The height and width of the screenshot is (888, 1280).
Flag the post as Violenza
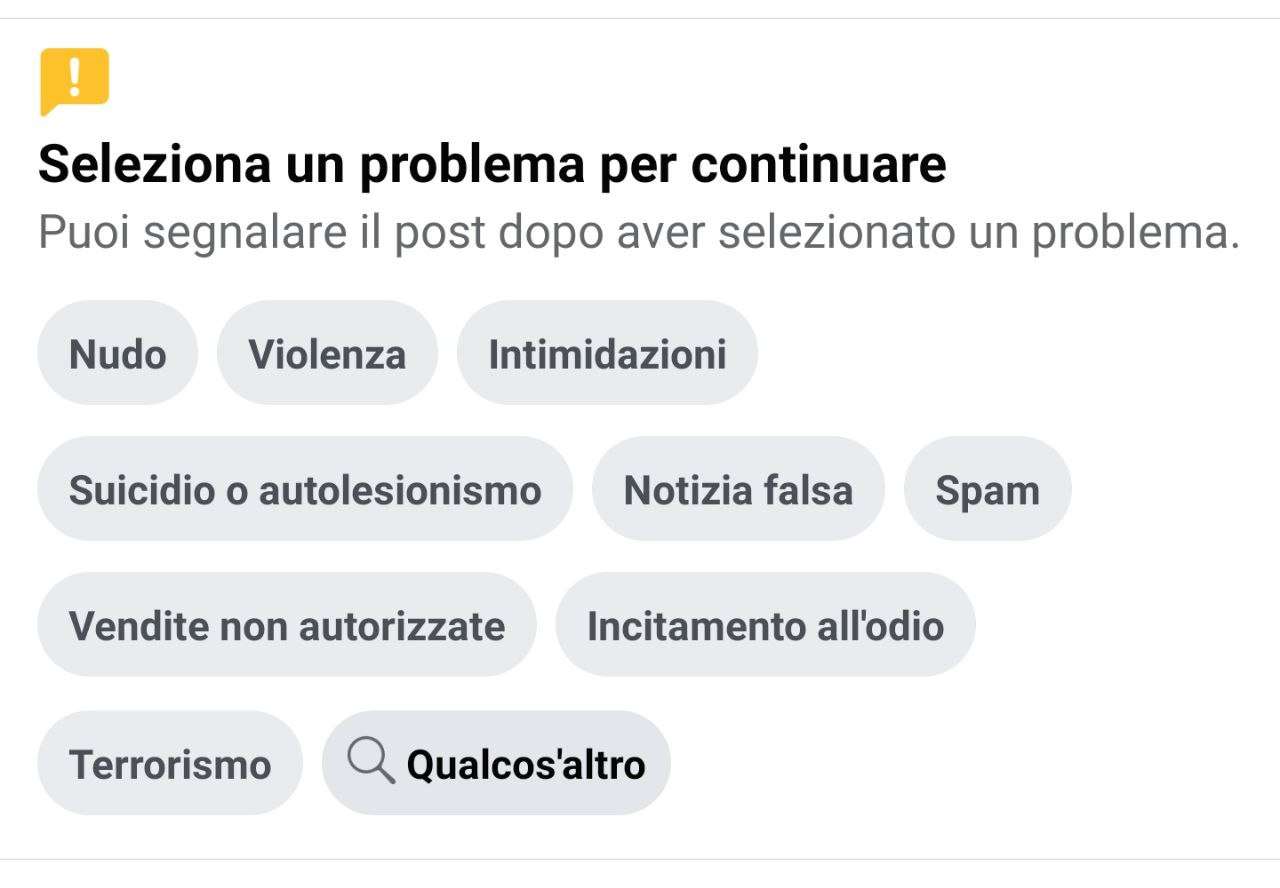pyautogui.click(x=327, y=353)
